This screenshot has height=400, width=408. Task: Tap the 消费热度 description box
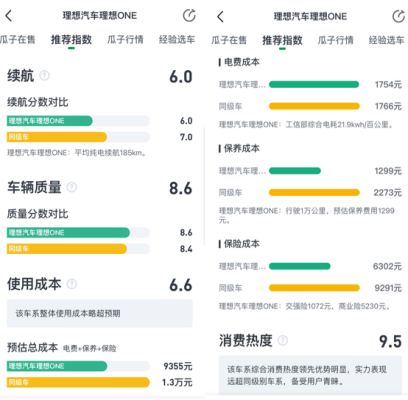pyautogui.click(x=310, y=375)
